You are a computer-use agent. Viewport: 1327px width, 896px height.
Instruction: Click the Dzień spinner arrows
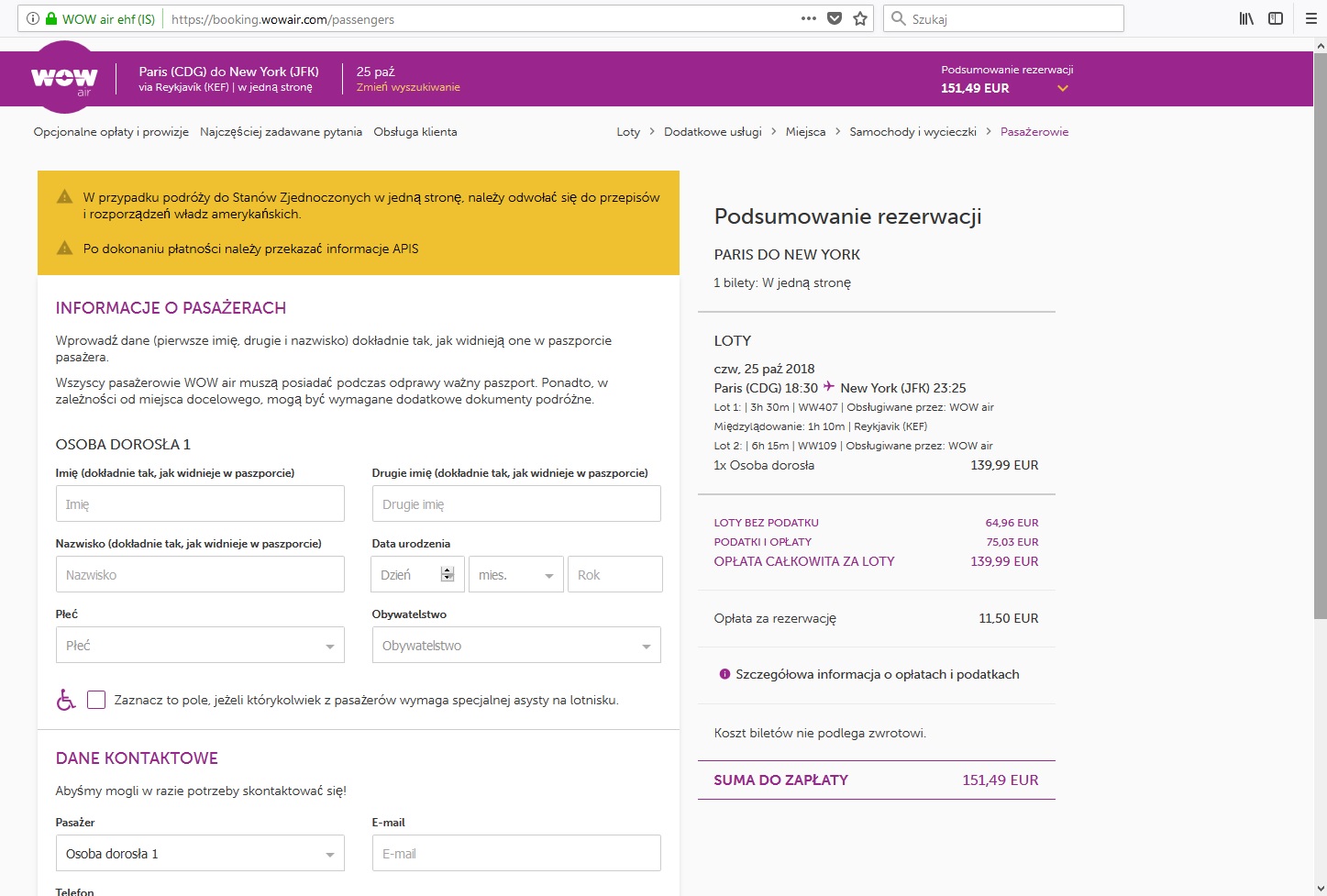tap(448, 574)
